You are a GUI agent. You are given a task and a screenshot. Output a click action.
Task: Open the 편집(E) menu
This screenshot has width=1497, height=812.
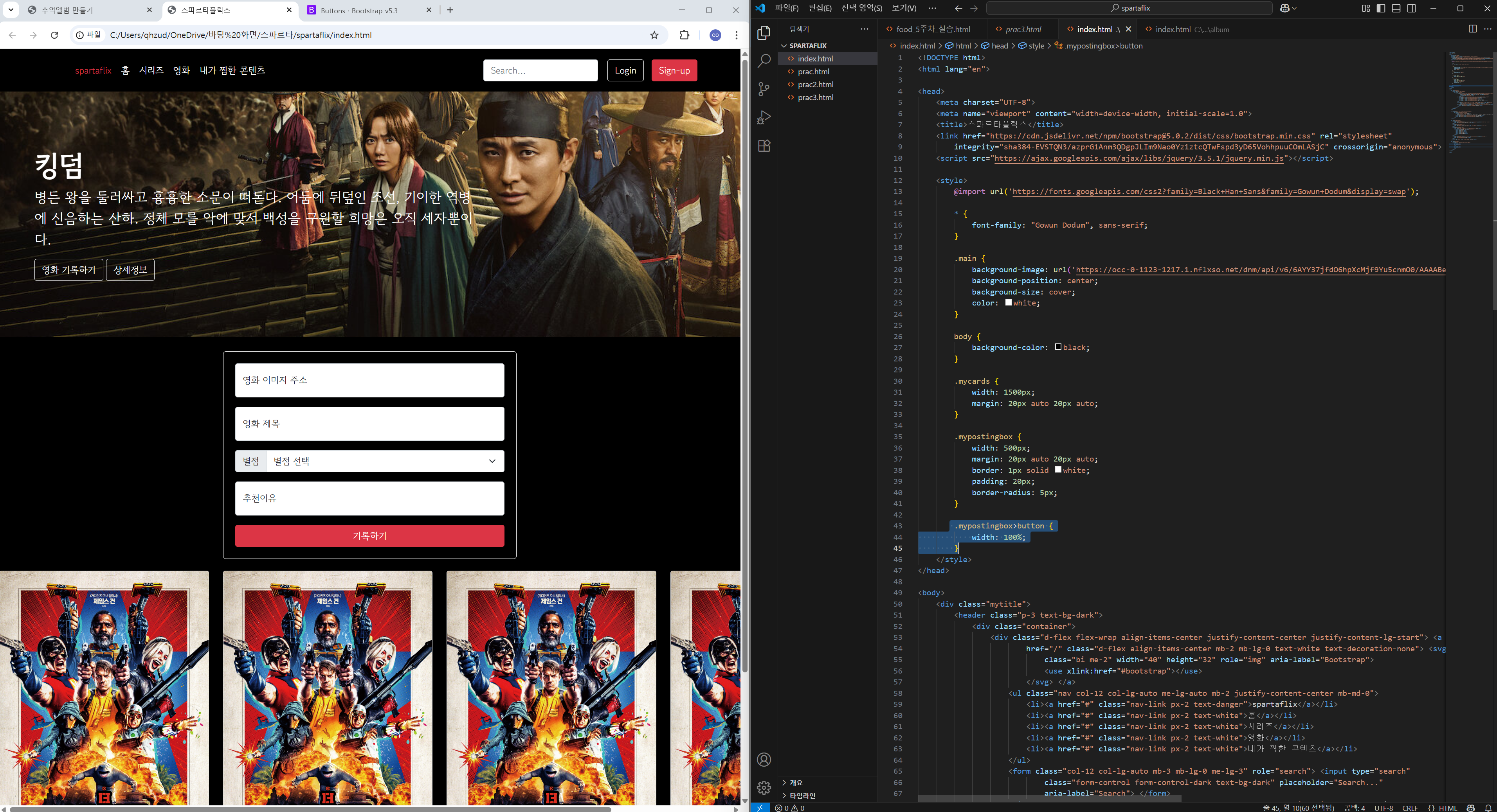point(820,8)
